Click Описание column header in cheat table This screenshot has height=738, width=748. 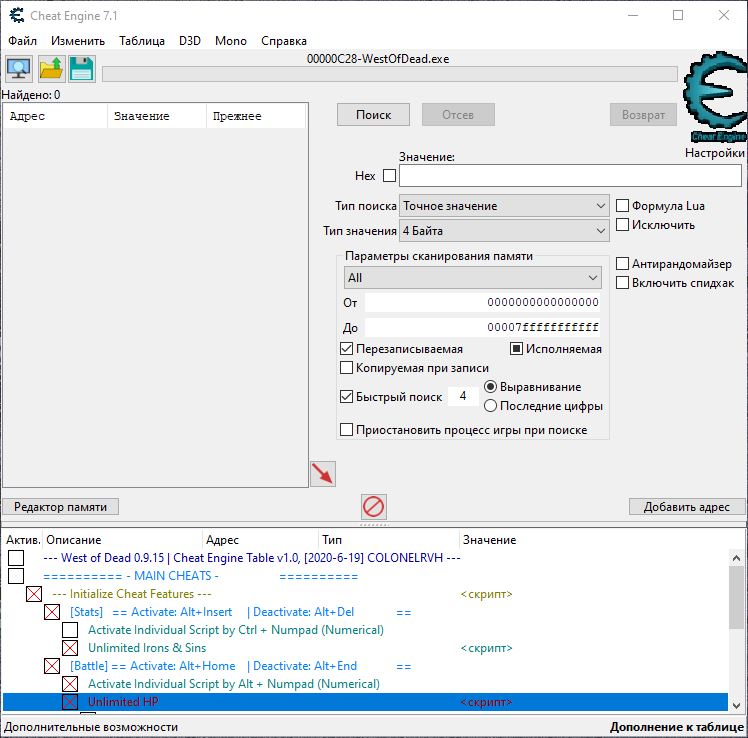tap(123, 540)
